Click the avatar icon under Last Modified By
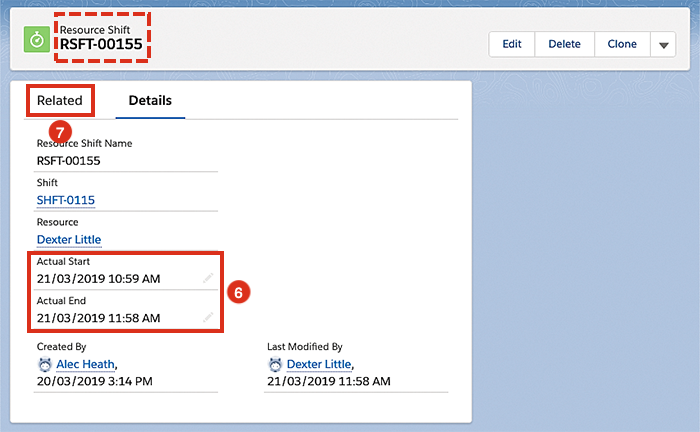 275,365
